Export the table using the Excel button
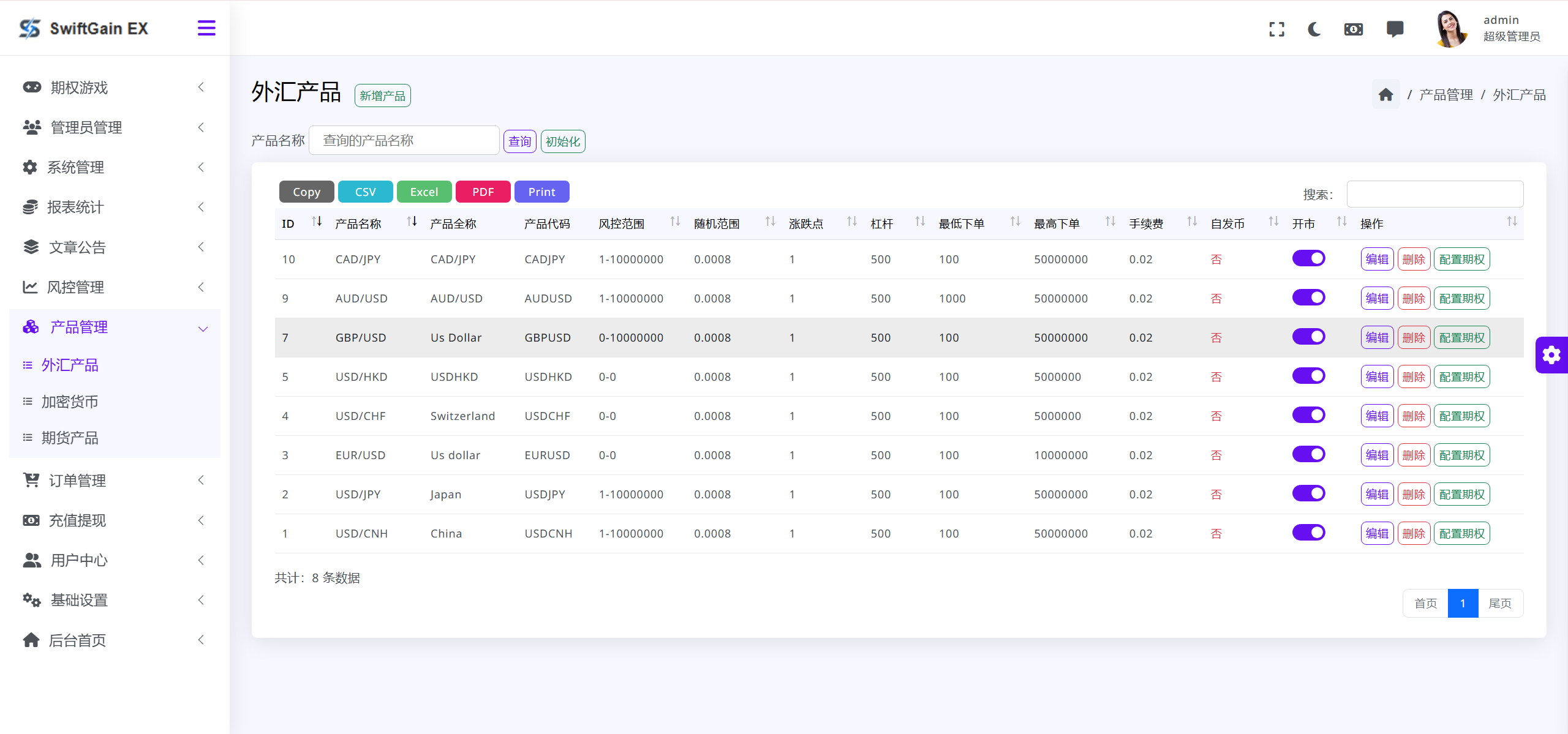The image size is (1568, 734). [x=424, y=191]
